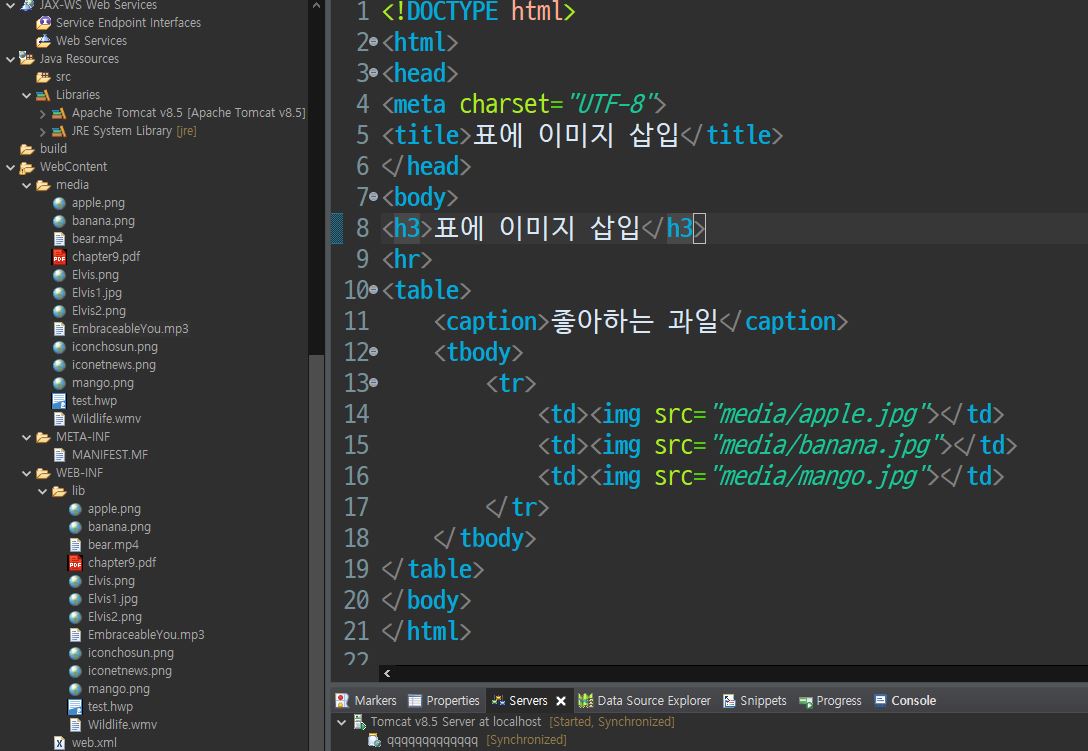The height and width of the screenshot is (751, 1088).
Task: Switch to the Properties tab
Action: [444, 700]
